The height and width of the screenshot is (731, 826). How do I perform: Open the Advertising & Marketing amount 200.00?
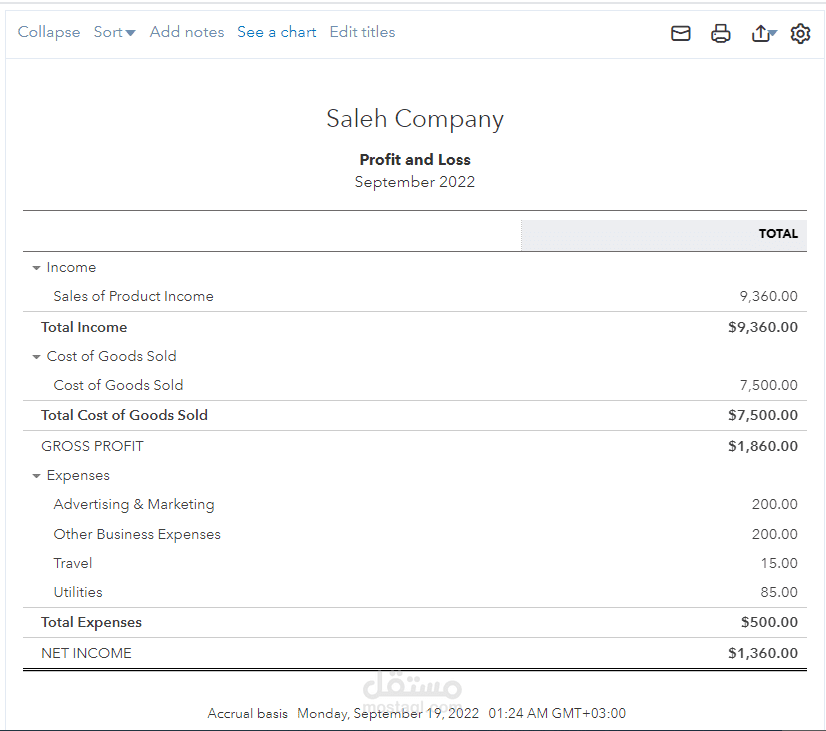coord(775,504)
